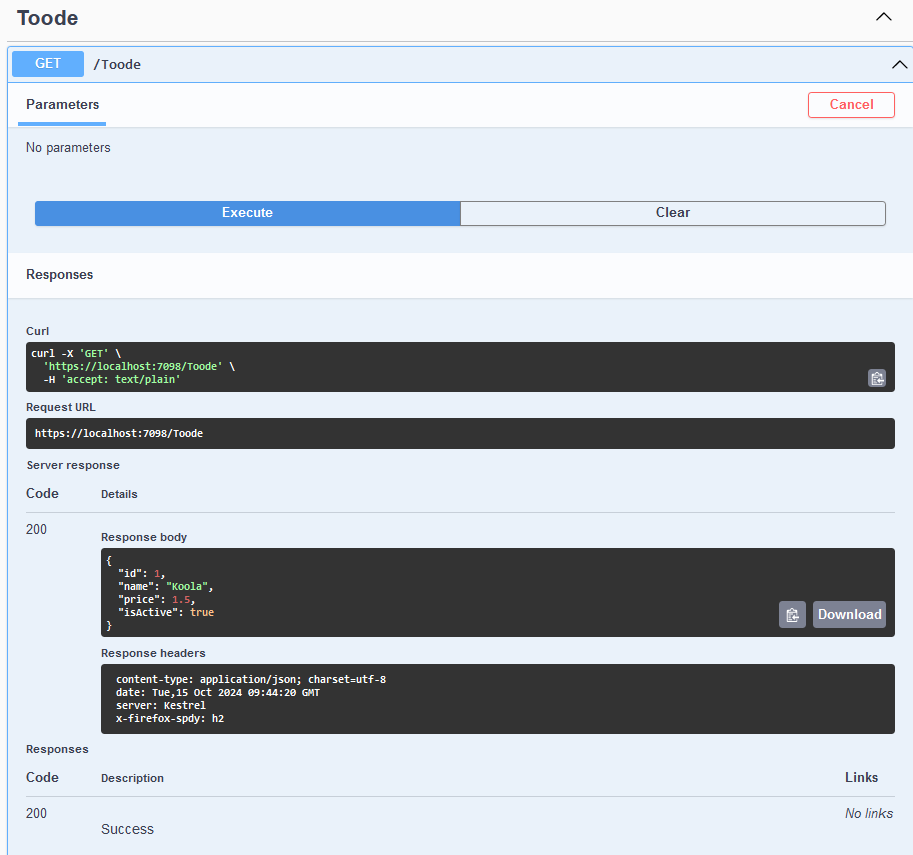Screen dimensions: 913x855
Task: Click the "isActive": true line
Action: tap(165, 612)
